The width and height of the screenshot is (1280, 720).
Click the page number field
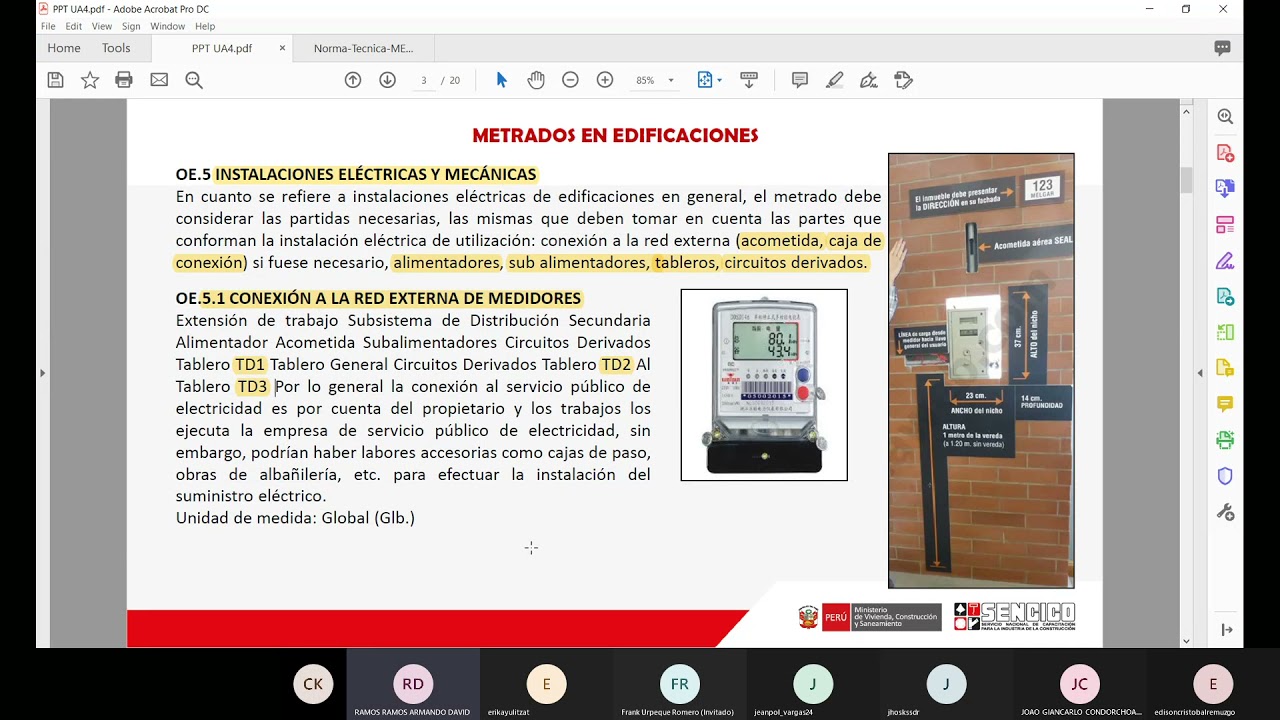point(424,80)
